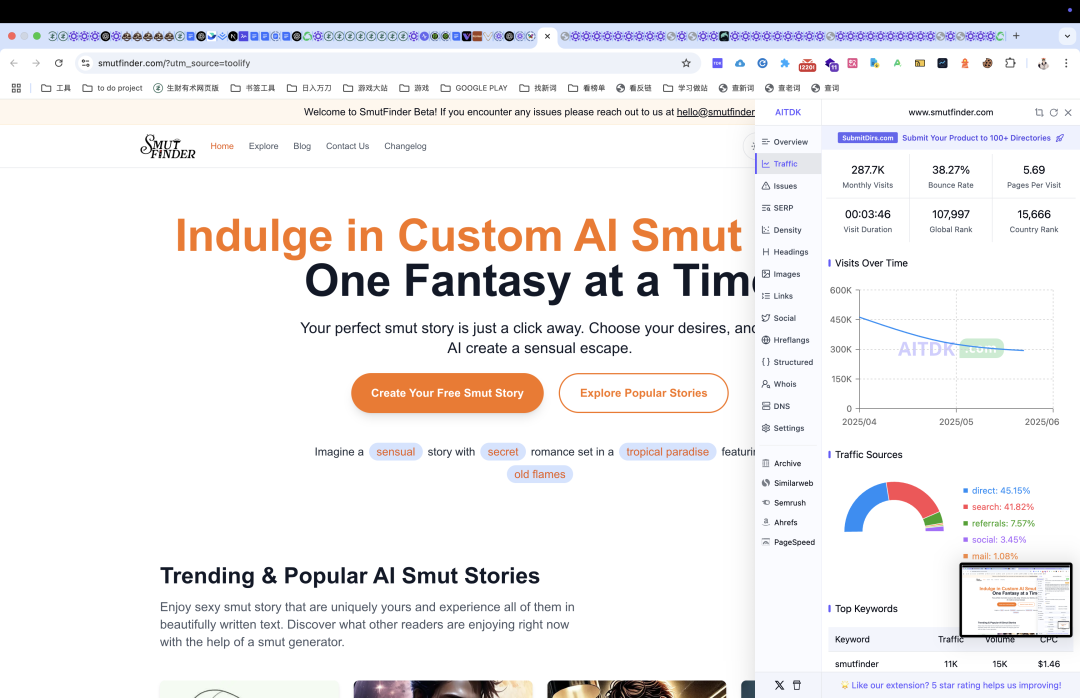Open the SubmitDirs.com promotion link

[951, 138]
